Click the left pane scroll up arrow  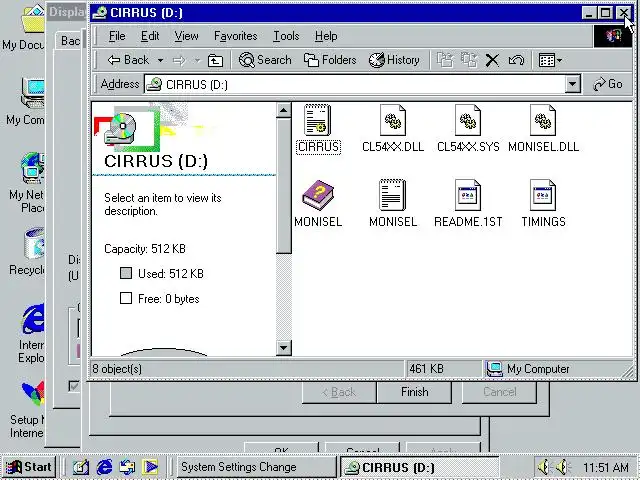point(284,110)
